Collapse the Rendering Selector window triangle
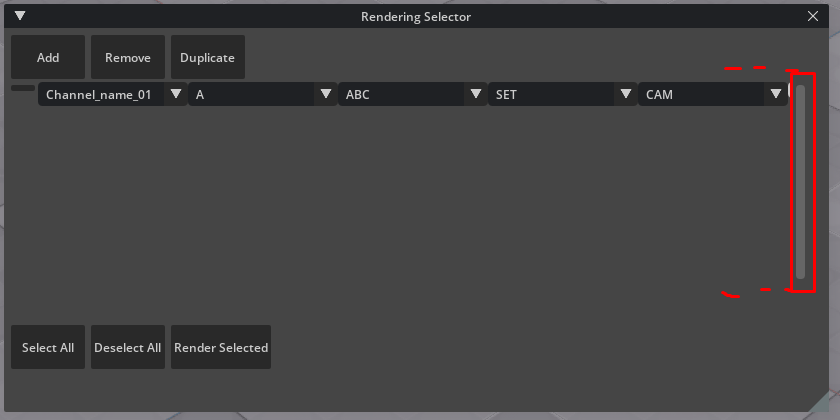The image size is (840, 420). tap(19, 16)
